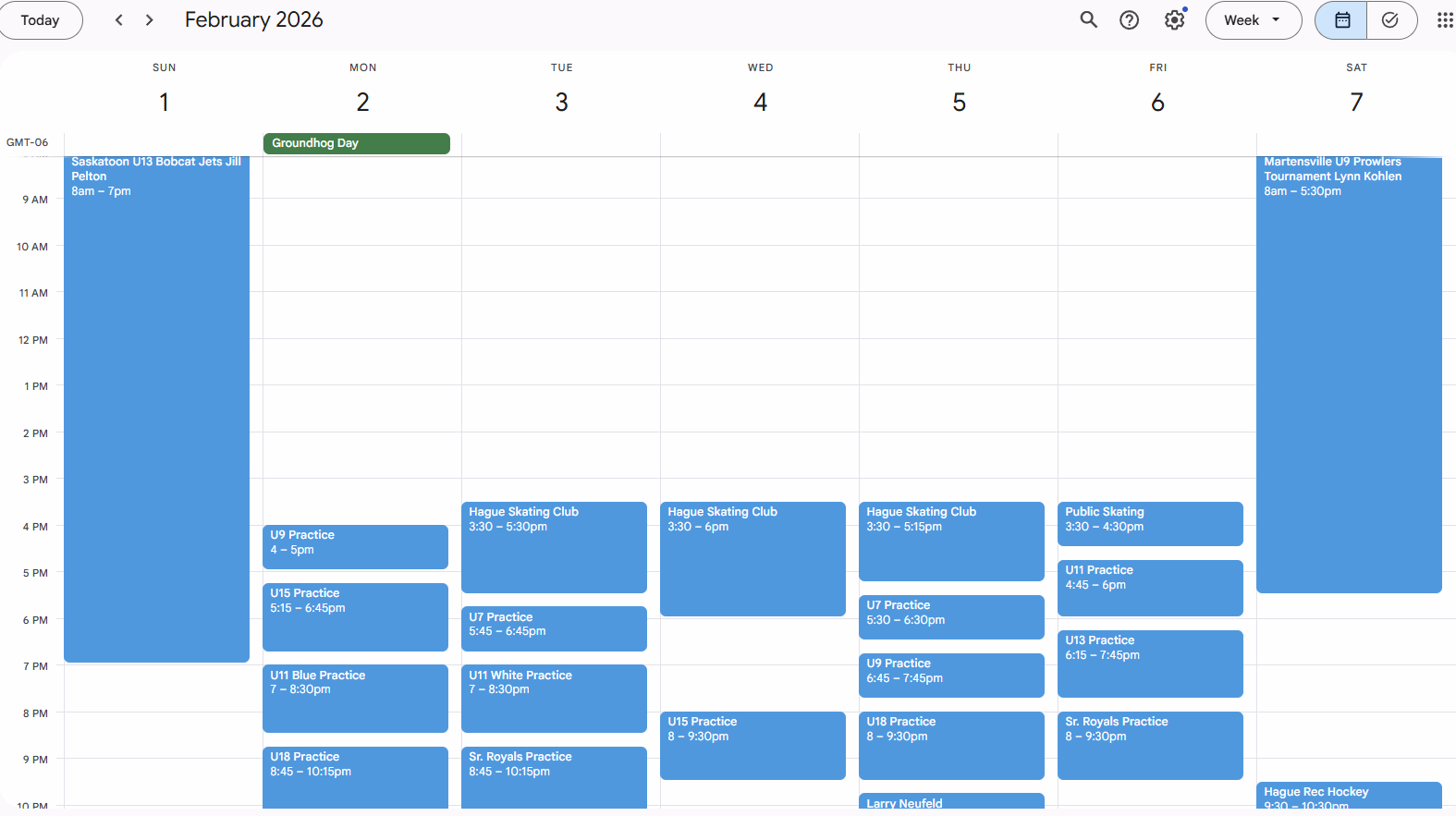The width and height of the screenshot is (1456, 816).
Task: Open Hague Rec Hockey event
Action: click(x=1348, y=796)
